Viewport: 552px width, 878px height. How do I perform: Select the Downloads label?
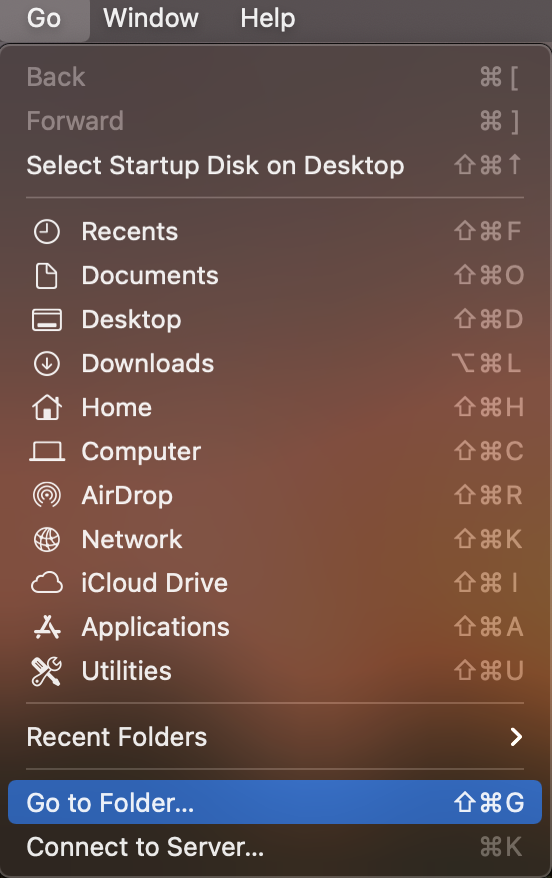pos(148,363)
